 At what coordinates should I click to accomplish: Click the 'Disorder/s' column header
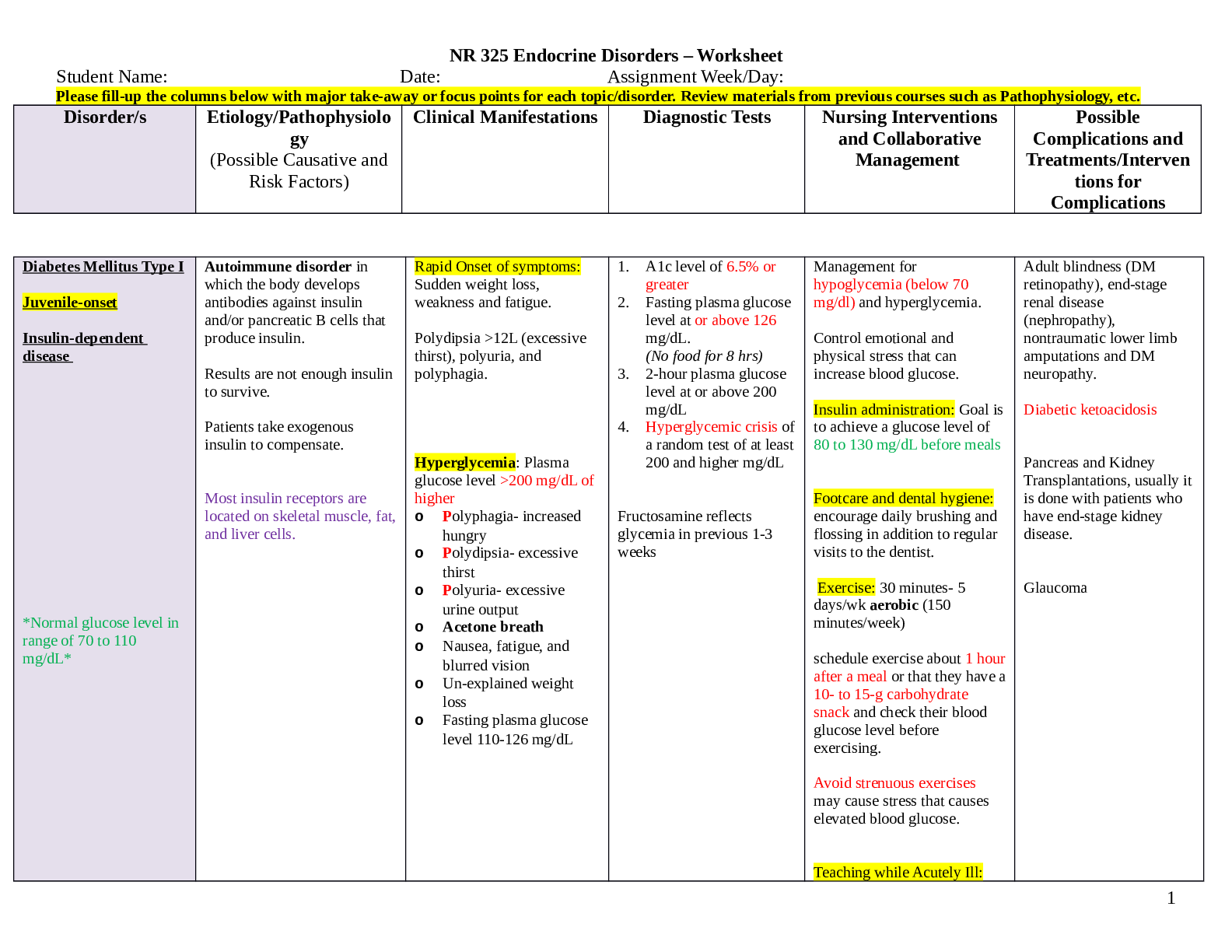pyautogui.click(x=105, y=117)
